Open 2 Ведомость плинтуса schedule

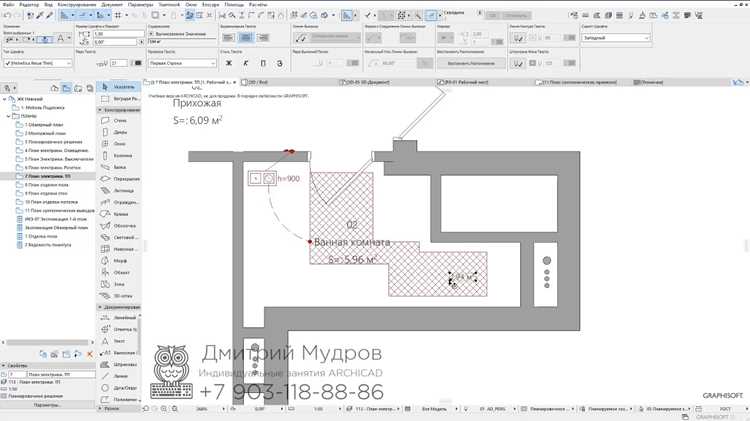[48, 245]
